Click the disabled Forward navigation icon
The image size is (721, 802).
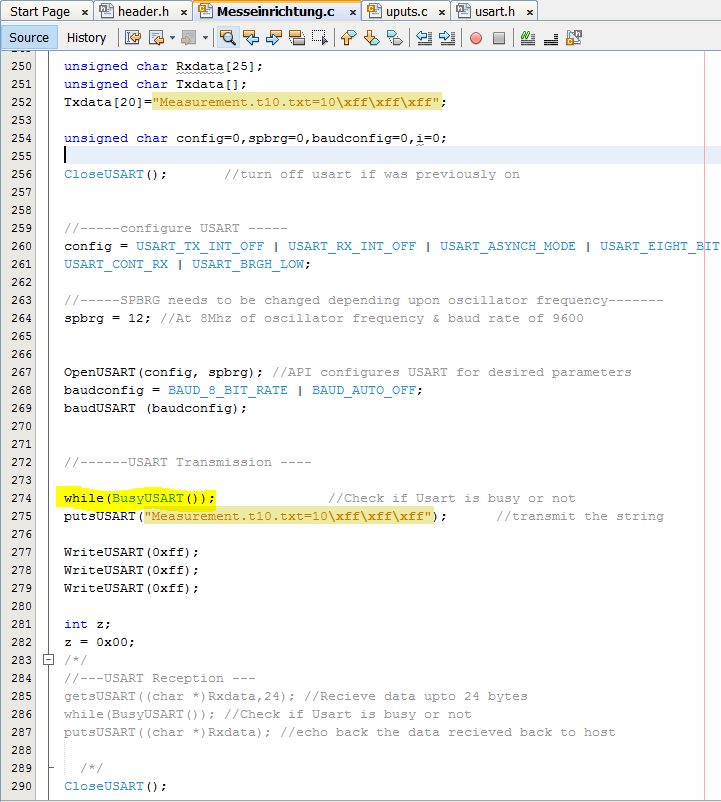coord(189,38)
